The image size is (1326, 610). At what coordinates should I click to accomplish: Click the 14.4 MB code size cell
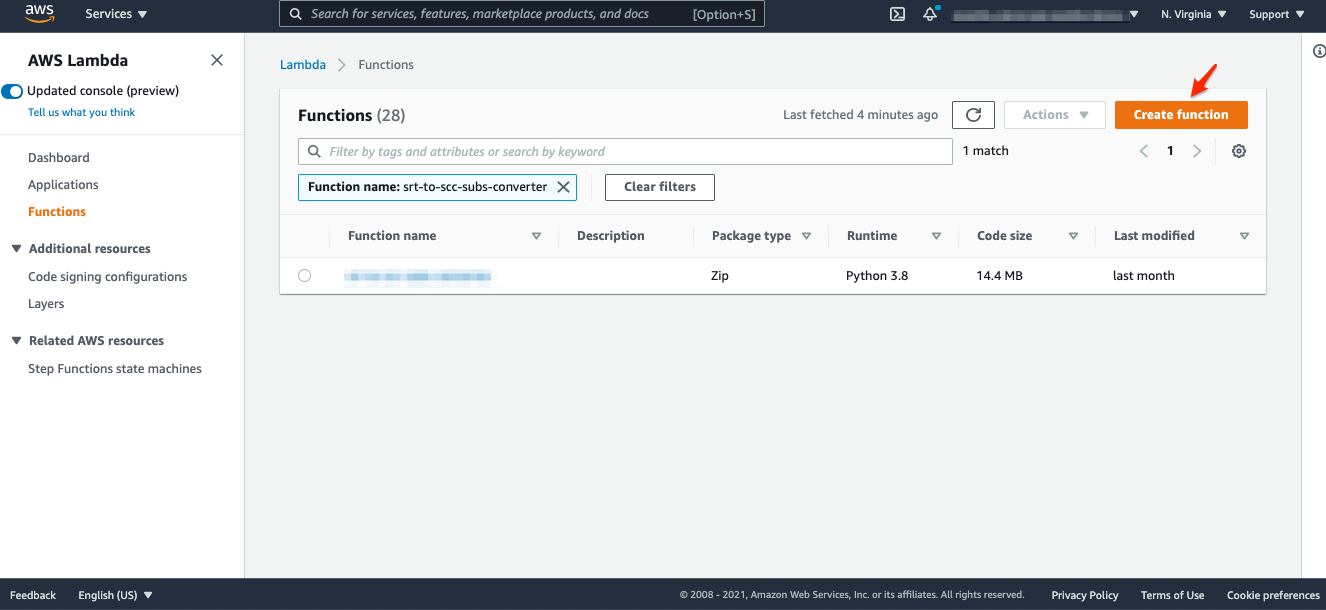[x=1000, y=275]
